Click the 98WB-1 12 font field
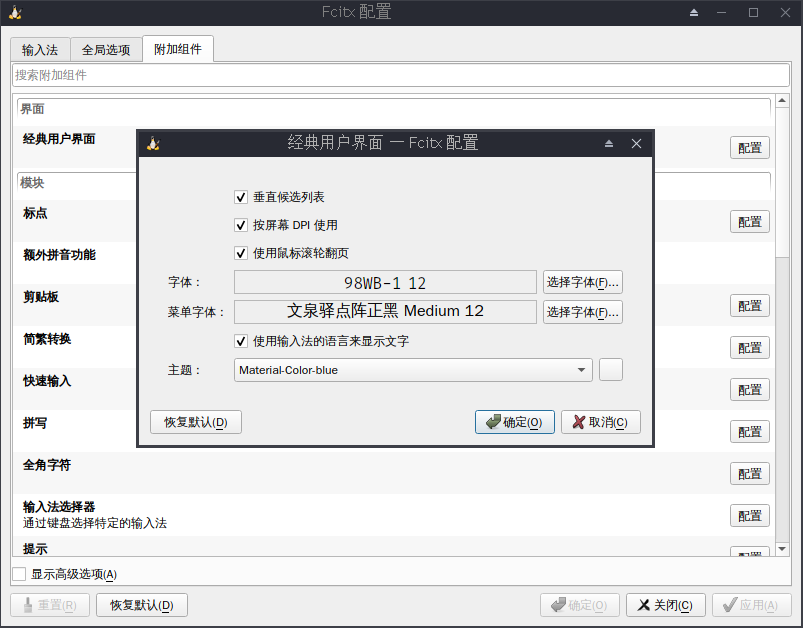Image resolution: width=803 pixels, height=628 pixels. (385, 282)
